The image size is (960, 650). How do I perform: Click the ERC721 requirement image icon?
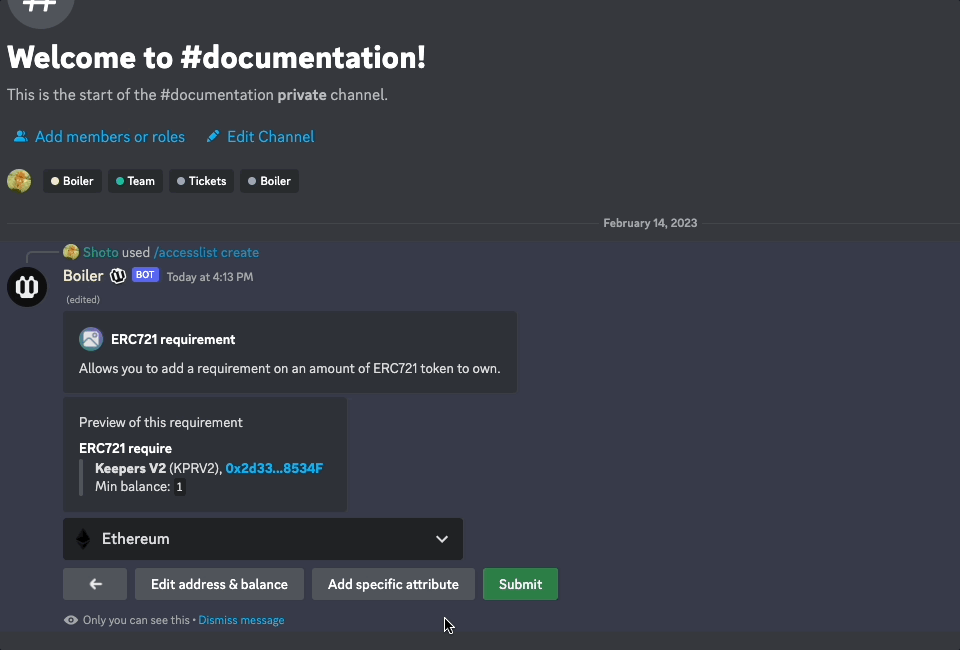tap(91, 339)
